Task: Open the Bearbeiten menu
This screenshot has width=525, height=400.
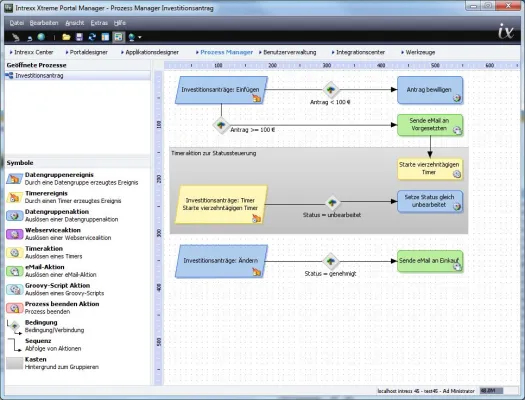Action: pyautogui.click(x=44, y=23)
